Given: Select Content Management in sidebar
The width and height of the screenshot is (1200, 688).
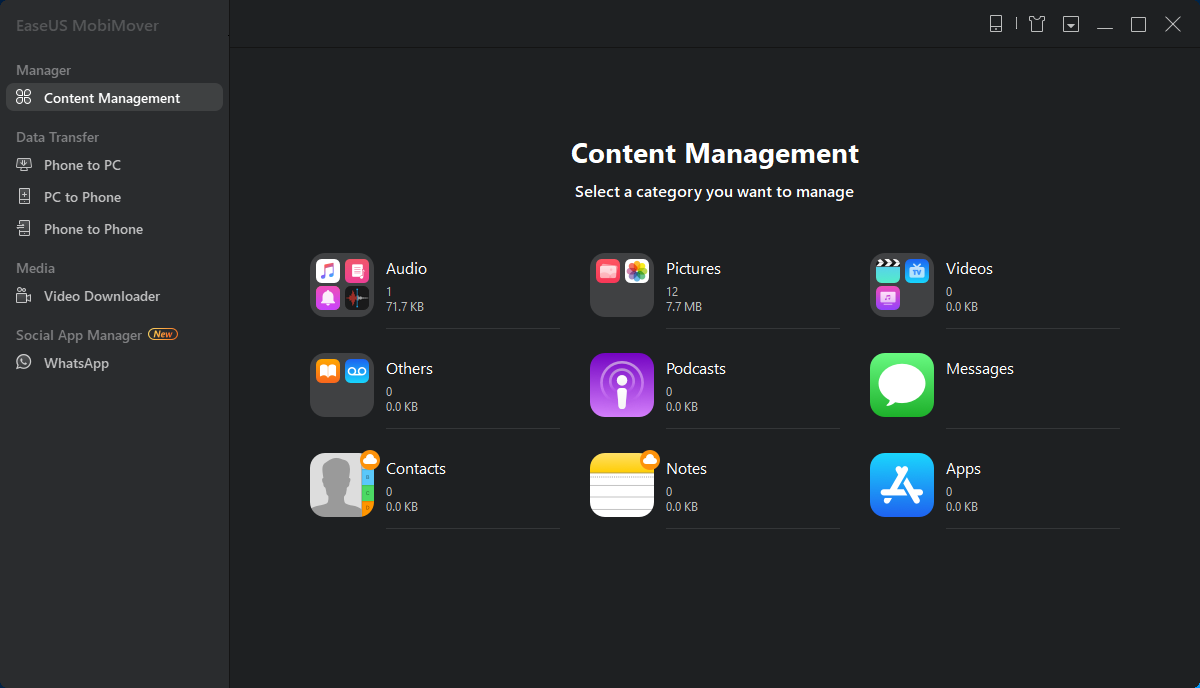Looking at the screenshot, I should [x=114, y=97].
